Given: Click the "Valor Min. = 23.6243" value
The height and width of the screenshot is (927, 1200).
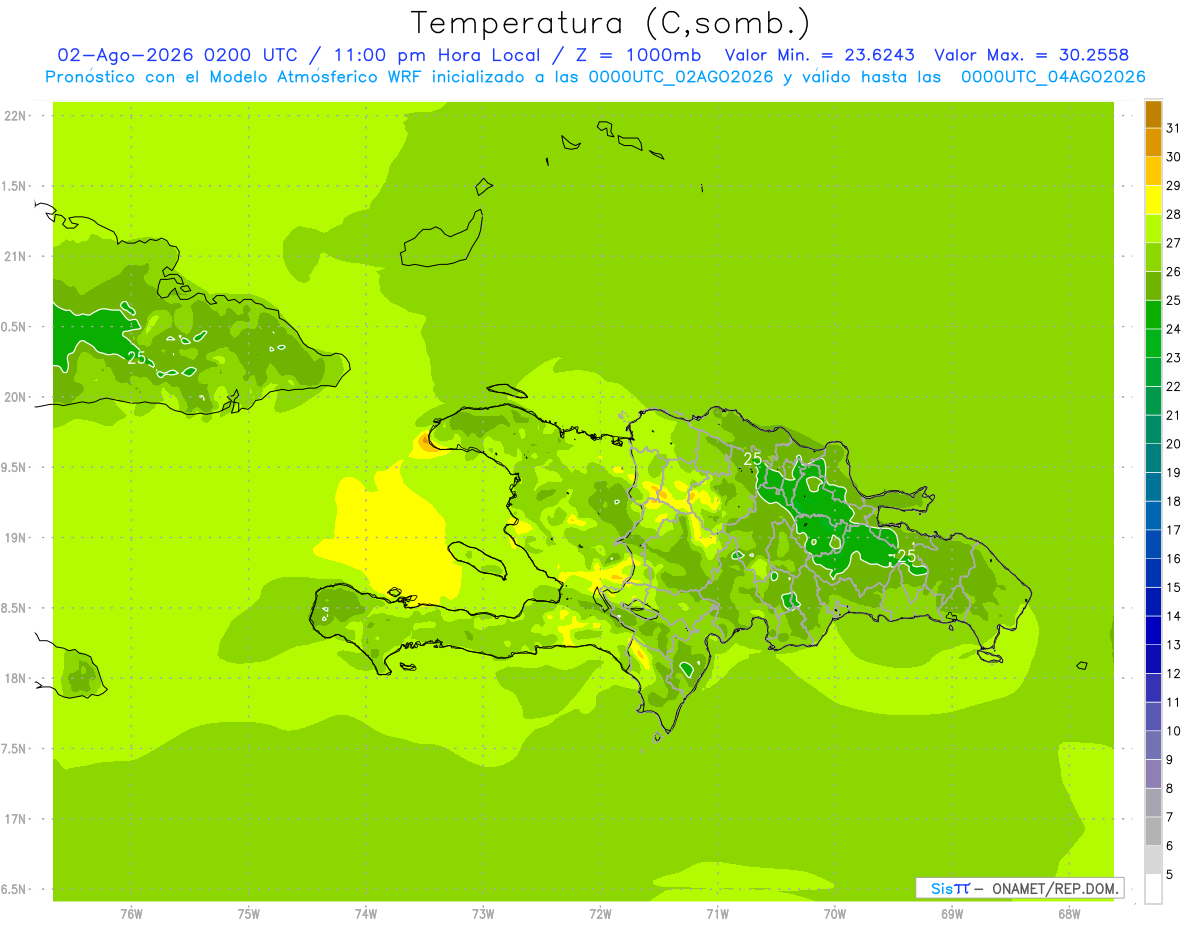Looking at the screenshot, I should (x=820, y=55).
